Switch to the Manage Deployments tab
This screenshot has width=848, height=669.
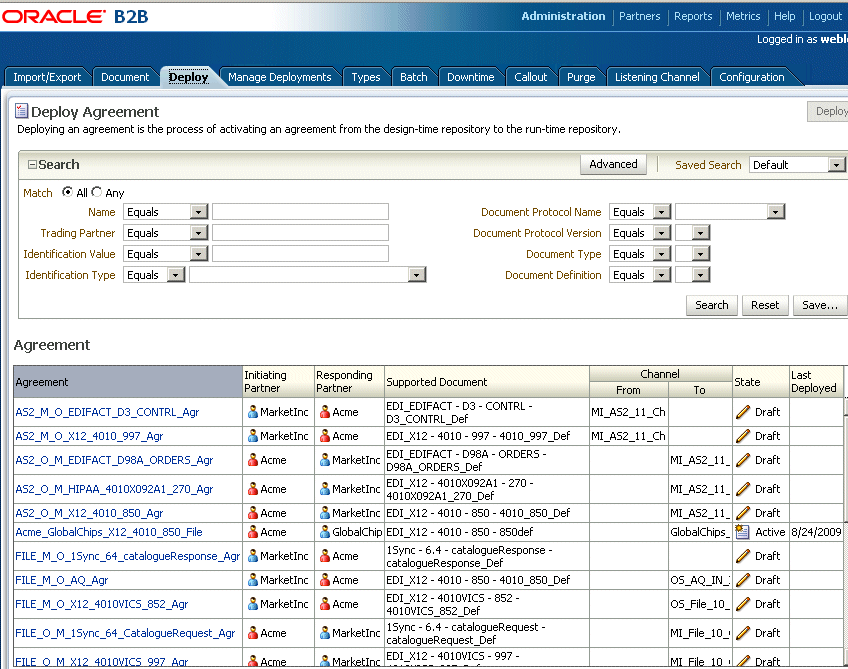(281, 76)
